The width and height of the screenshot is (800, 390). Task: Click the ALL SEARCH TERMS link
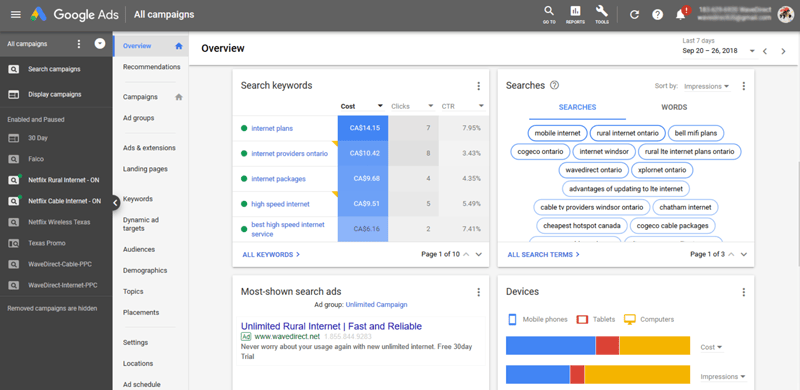543,254
